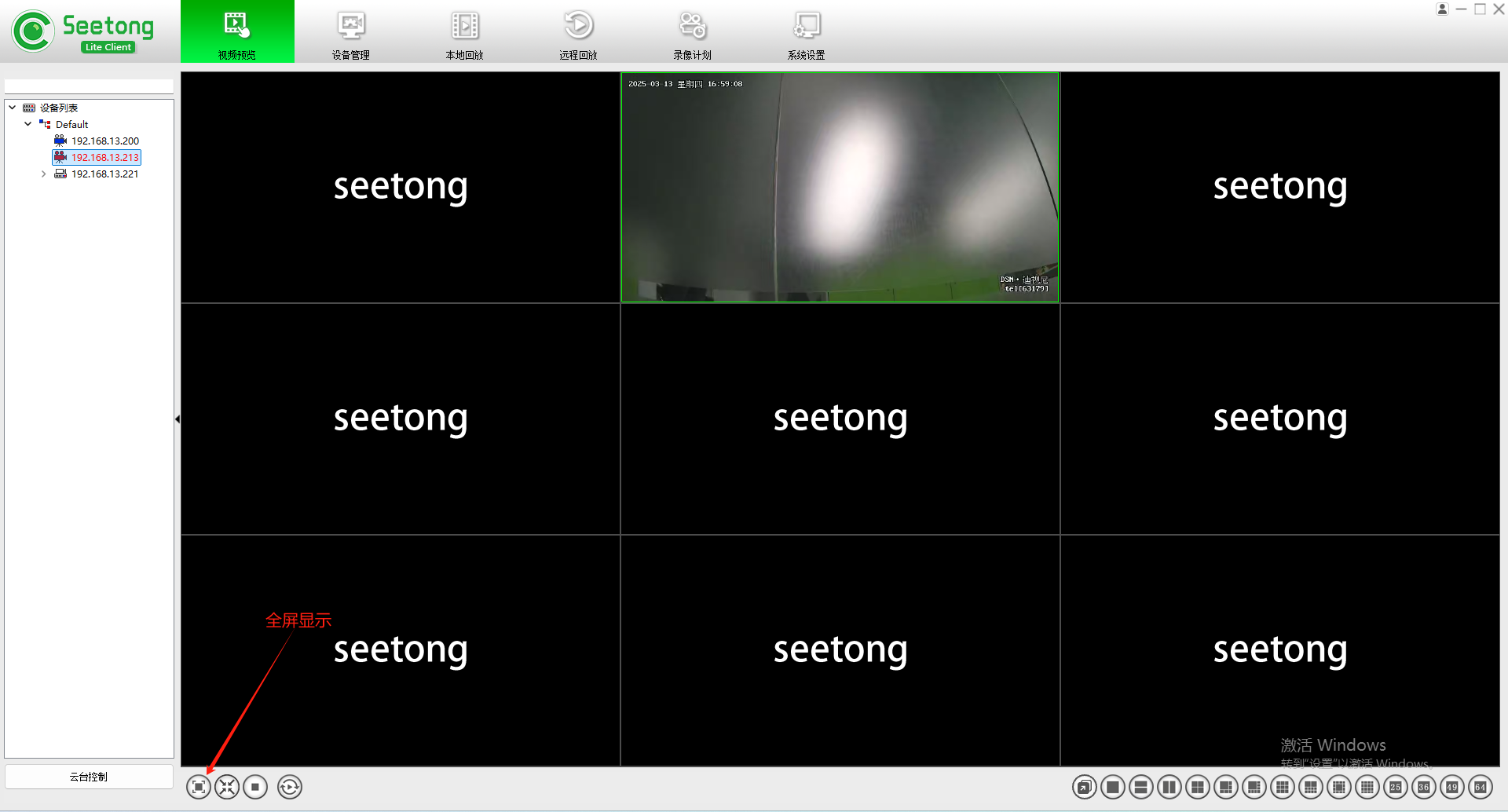Collapse the left device panel arrow
Screen dimensions: 1508x812
click(178, 419)
